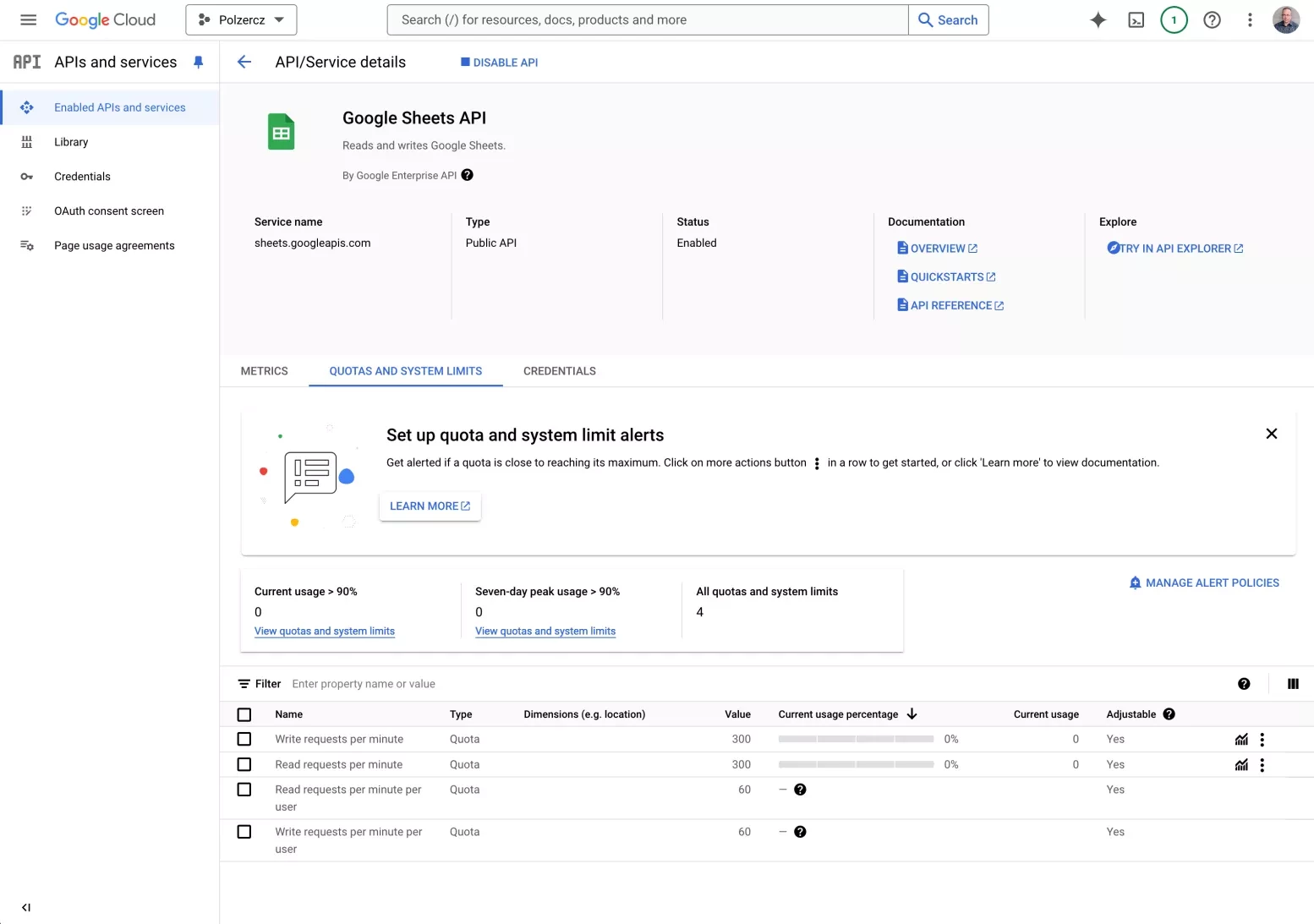Click the Write requests per minute usage bar

[856, 739]
